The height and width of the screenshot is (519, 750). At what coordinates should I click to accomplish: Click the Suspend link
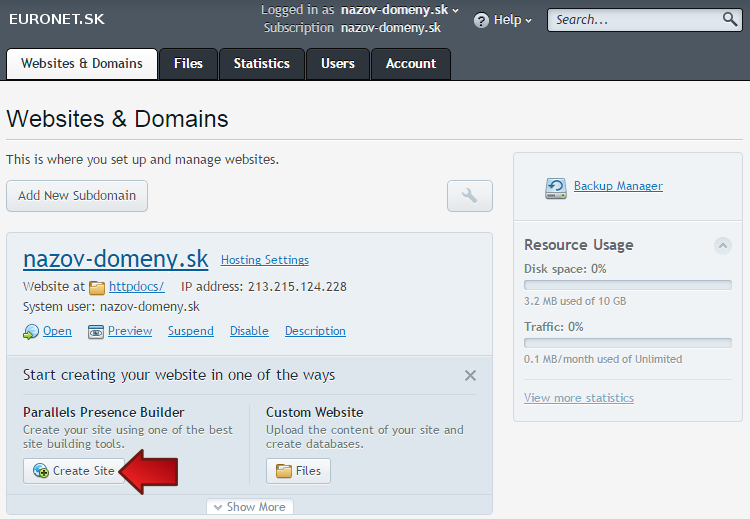coord(191,331)
